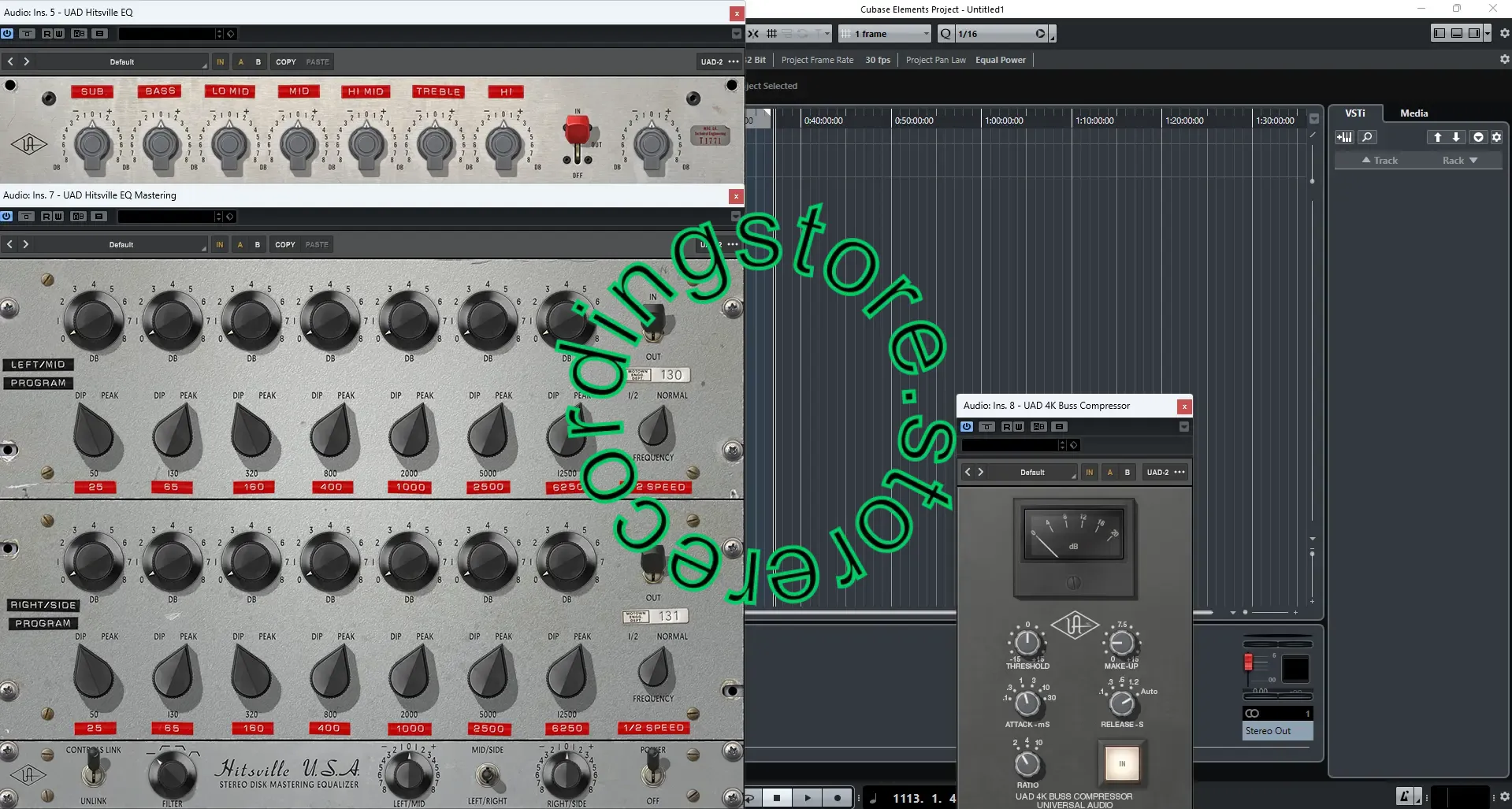Click the red Stereo Out fader handle
This screenshot has width=1512, height=809.
click(x=1248, y=662)
